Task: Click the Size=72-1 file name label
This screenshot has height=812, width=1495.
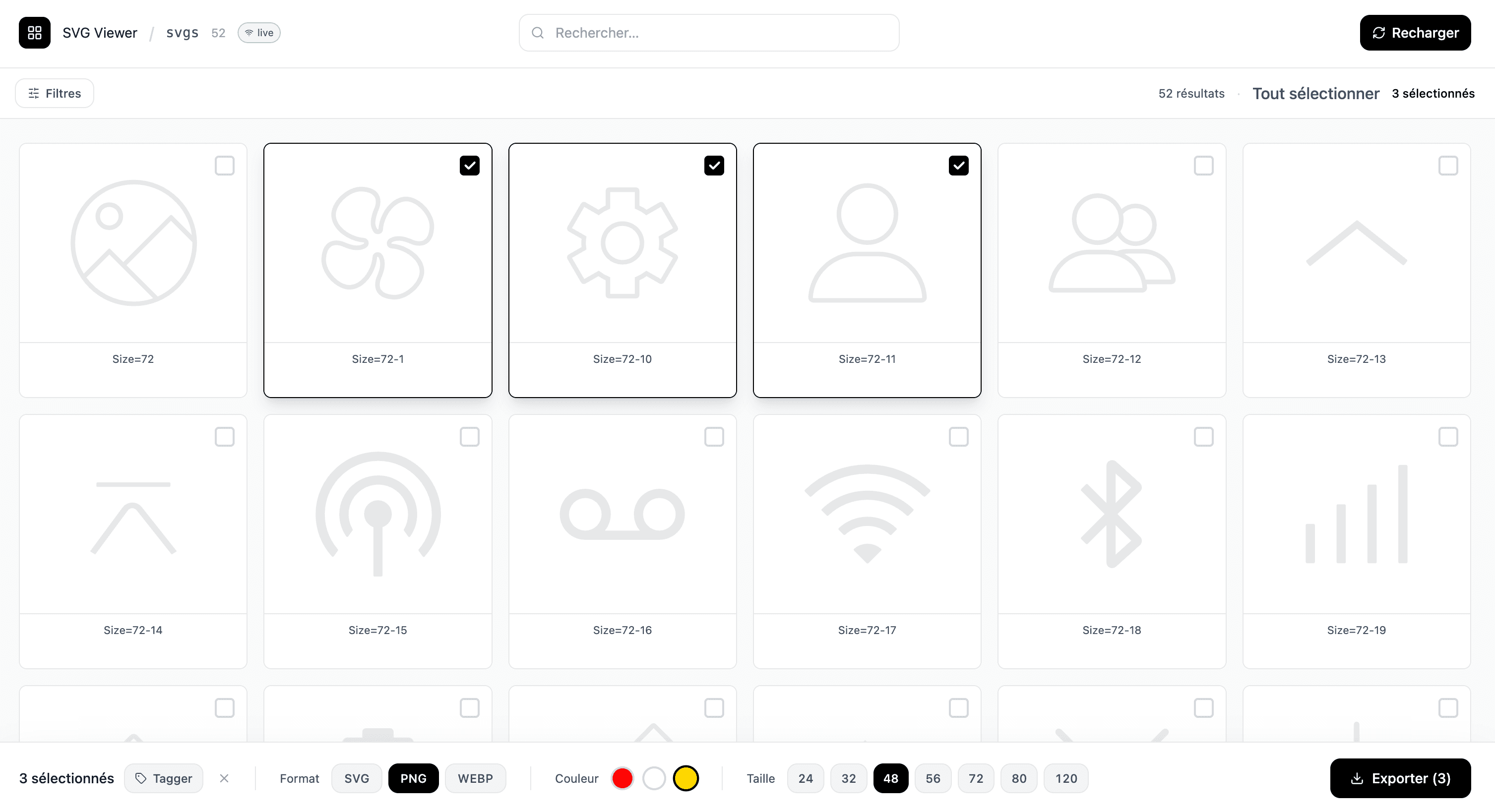Action: coord(378,359)
